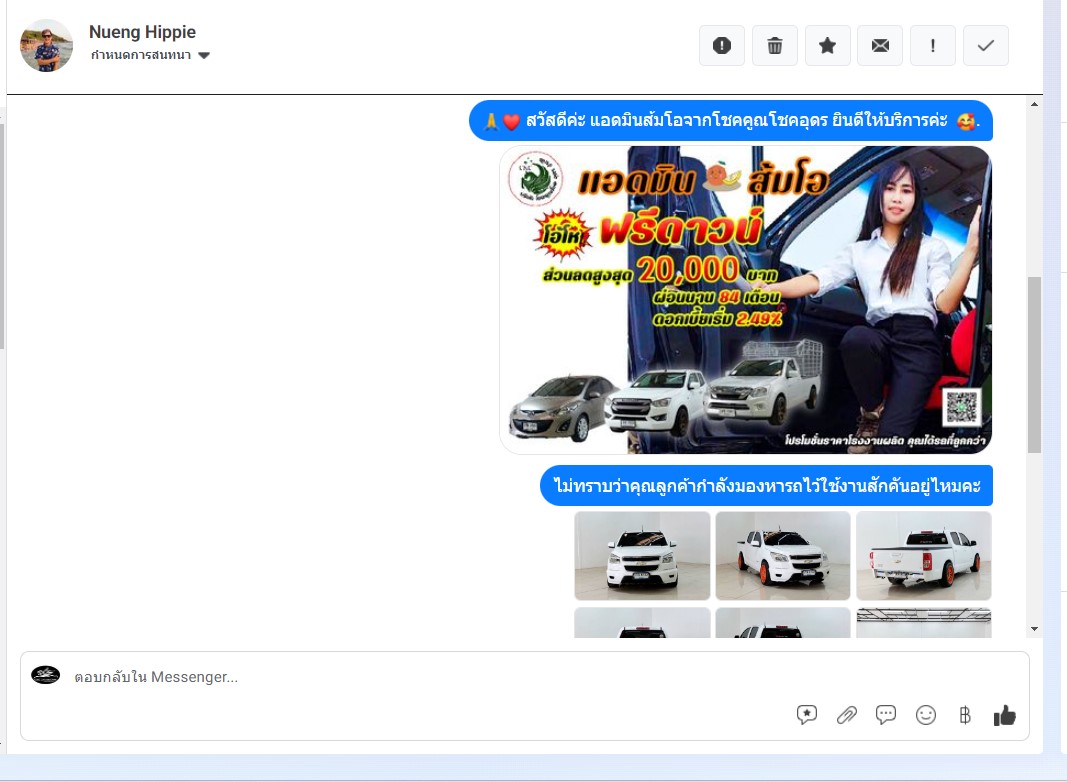Open the emoji picker
The width and height of the screenshot is (1067, 782).
926,715
